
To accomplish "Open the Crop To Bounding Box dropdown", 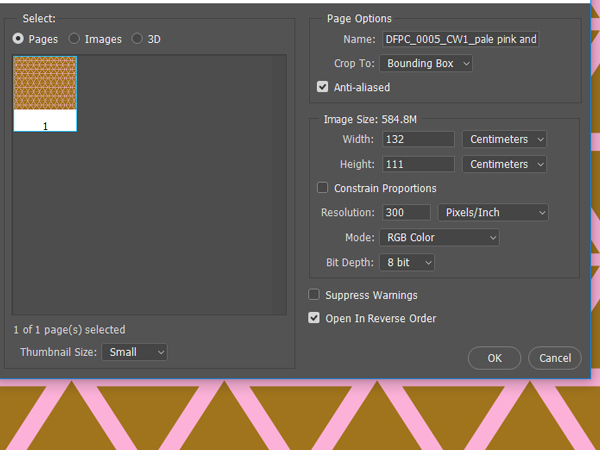I will [x=426, y=63].
